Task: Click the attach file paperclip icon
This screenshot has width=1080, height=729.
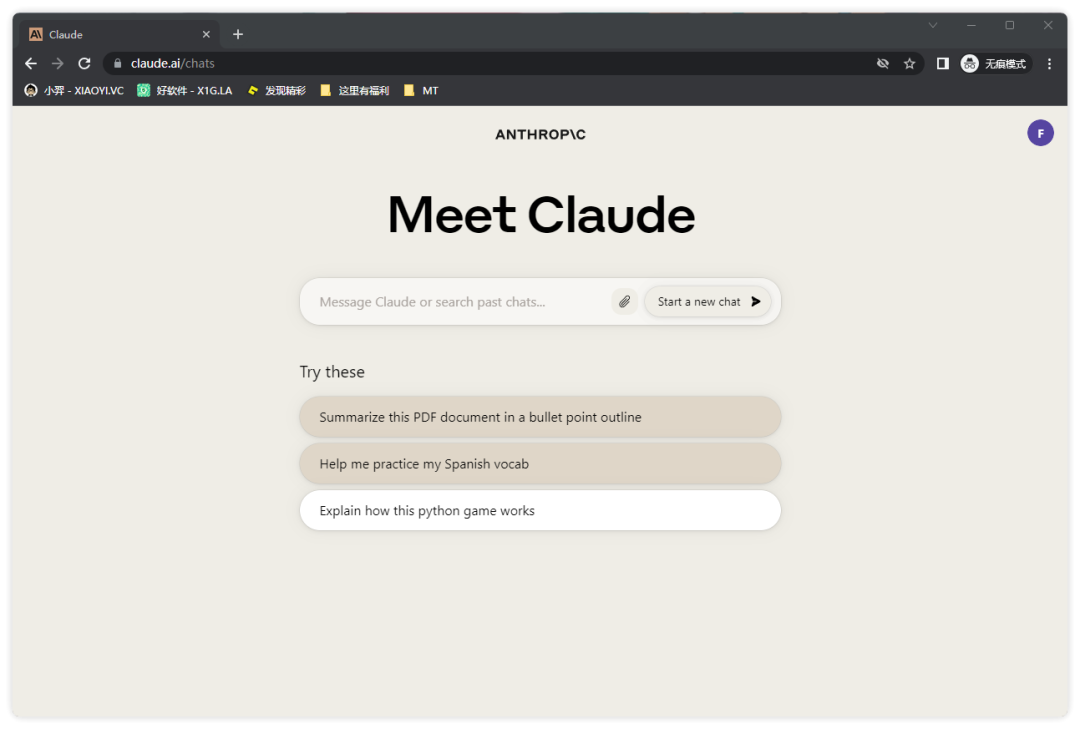Action: [624, 302]
